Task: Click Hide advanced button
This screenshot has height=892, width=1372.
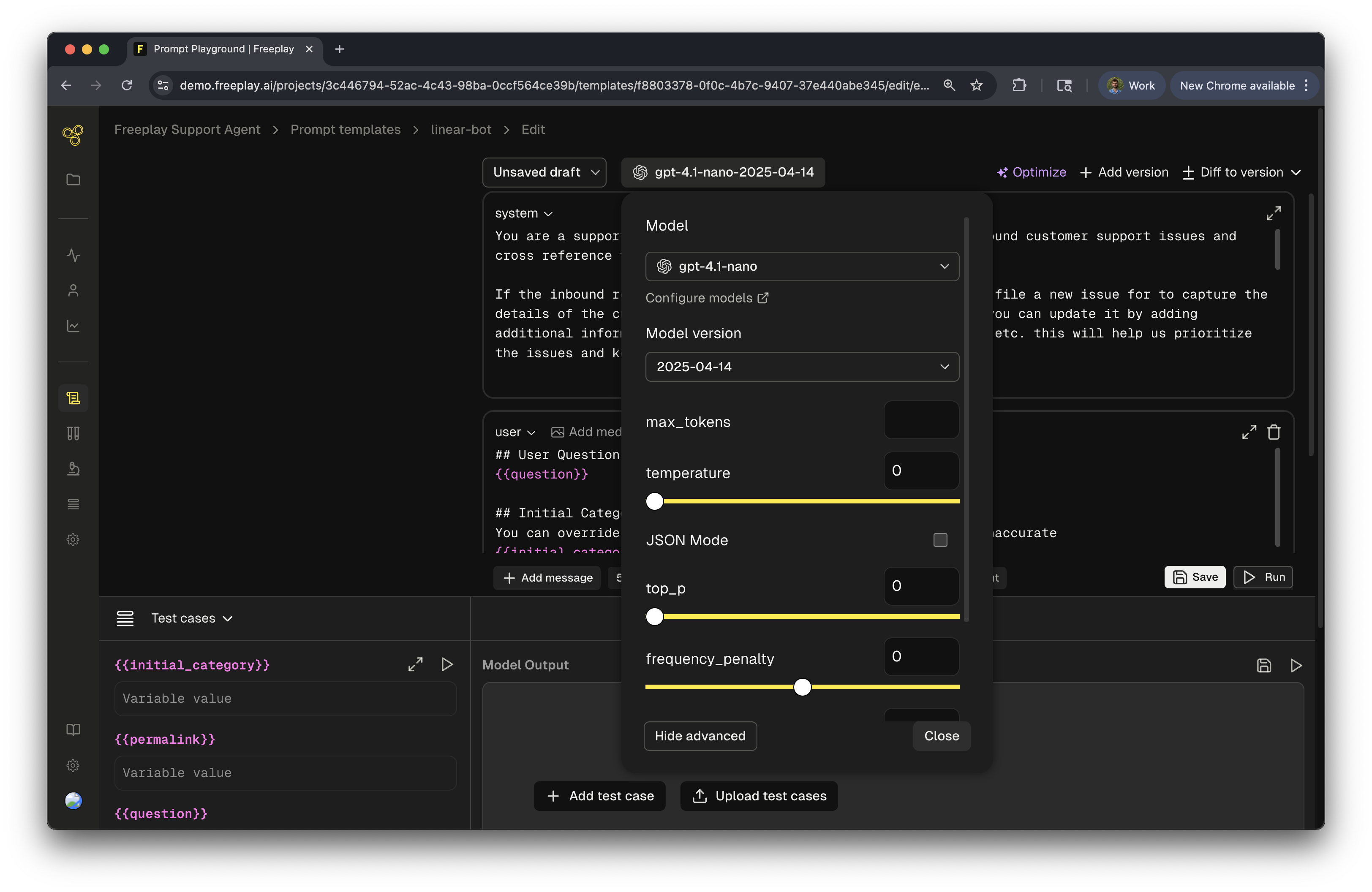Action: click(x=700, y=736)
